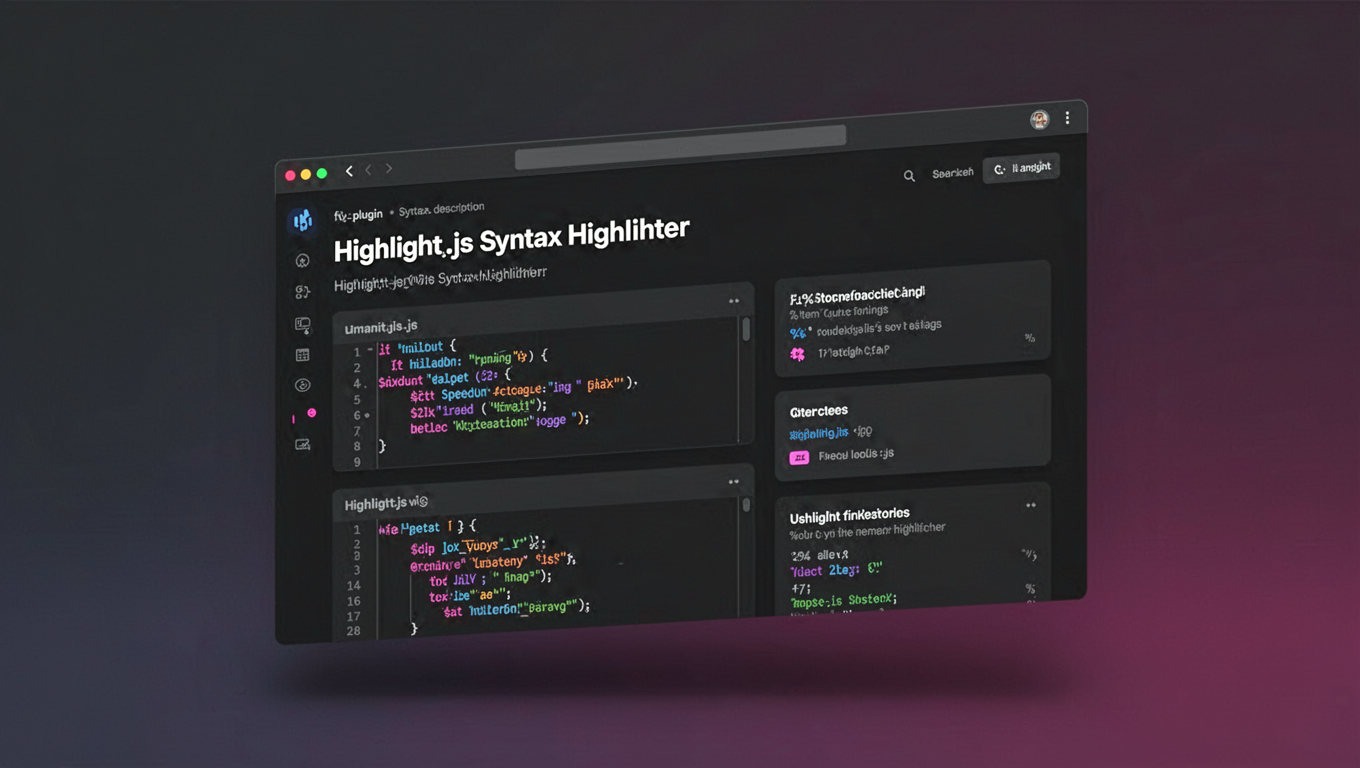Open the user avatar at top right
Image resolution: width=1360 pixels, height=768 pixels.
pyautogui.click(x=1040, y=119)
